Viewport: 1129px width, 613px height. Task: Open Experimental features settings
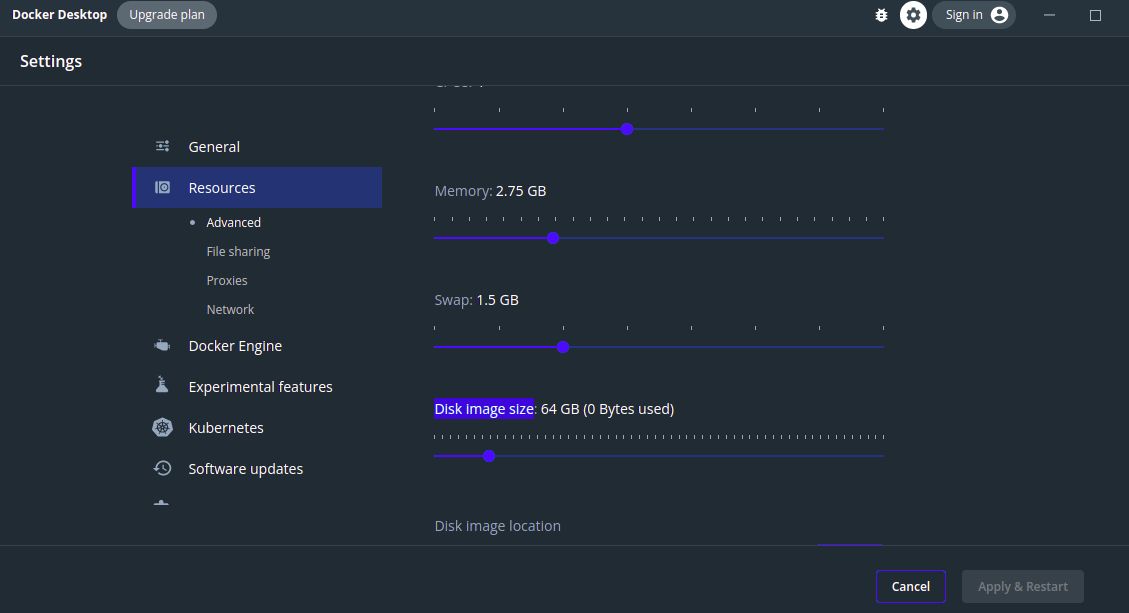(x=257, y=387)
